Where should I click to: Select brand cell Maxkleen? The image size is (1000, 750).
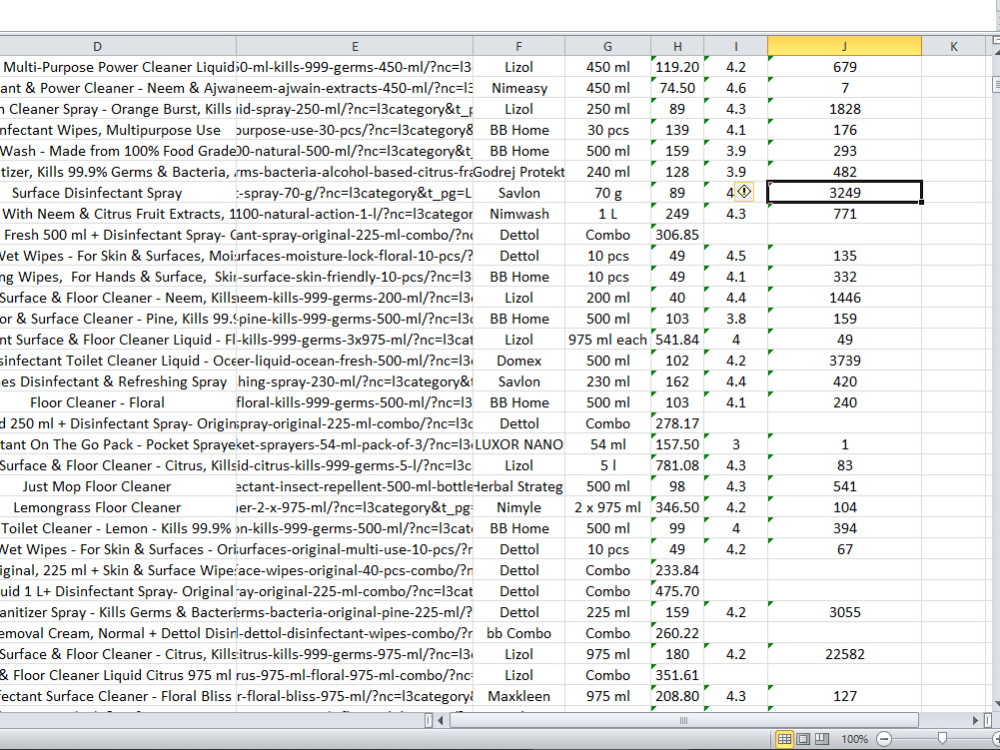(x=518, y=696)
